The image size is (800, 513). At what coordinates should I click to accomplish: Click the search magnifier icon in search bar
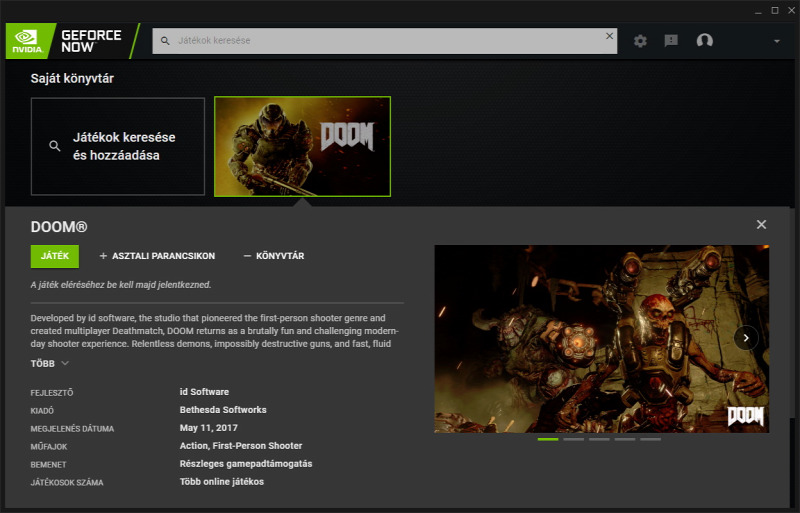click(x=165, y=41)
